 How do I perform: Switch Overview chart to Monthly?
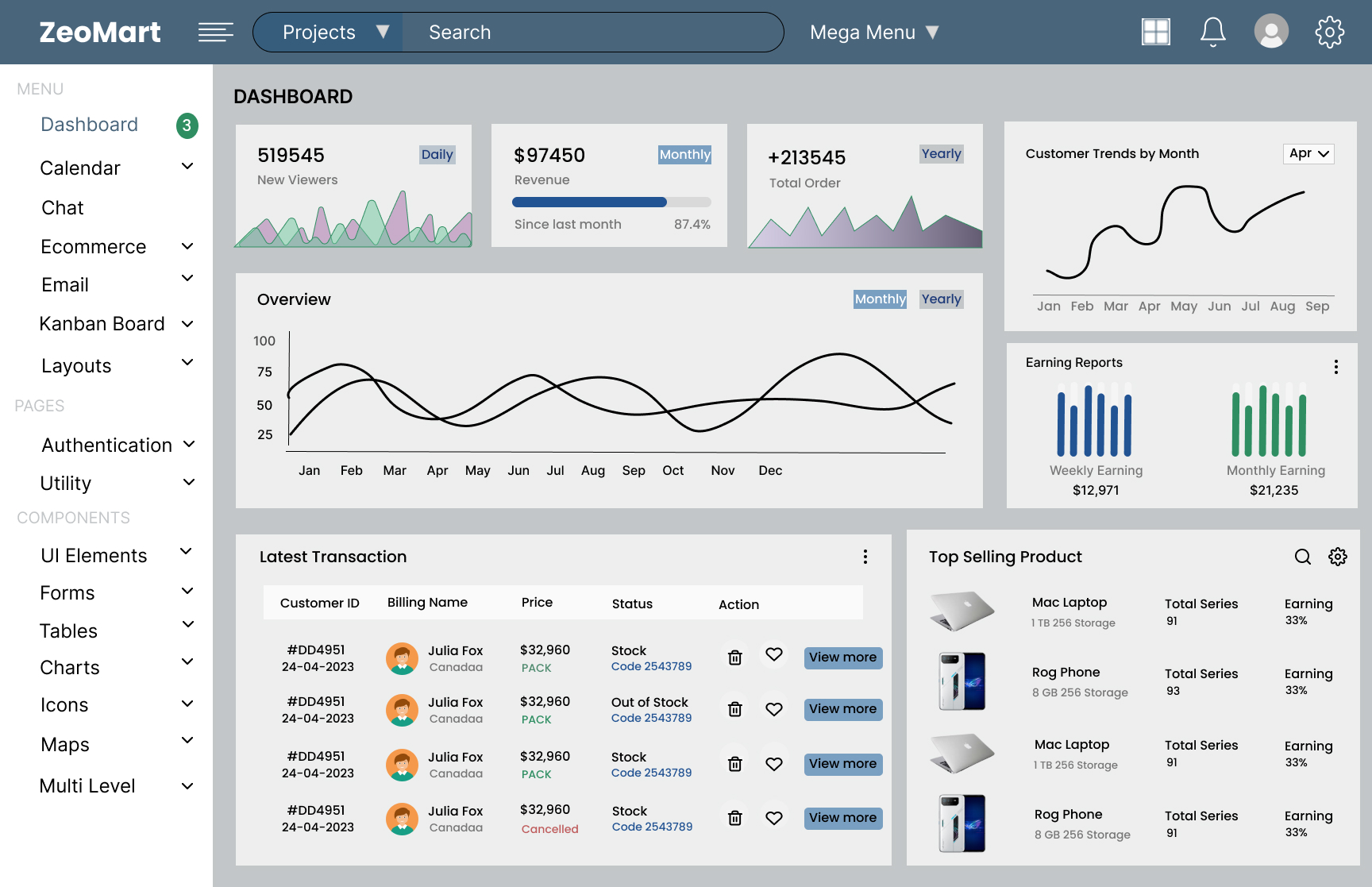coord(880,299)
